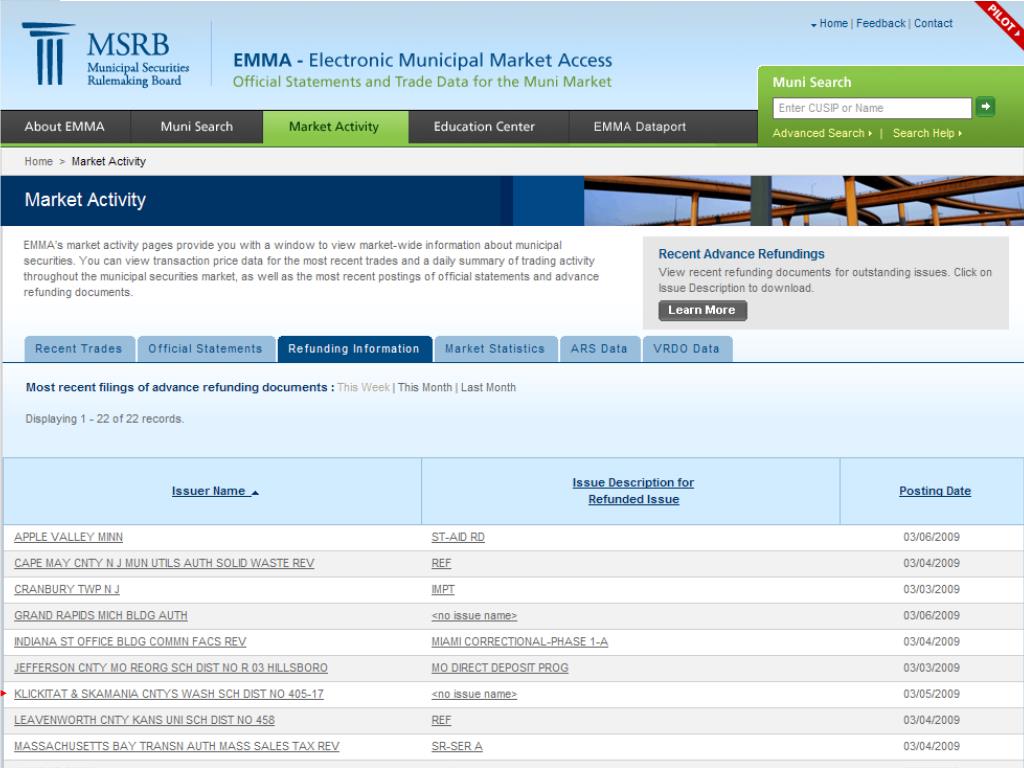Switch to Recent Trades tab
Screen dimensions: 1024x768
click(x=79, y=349)
